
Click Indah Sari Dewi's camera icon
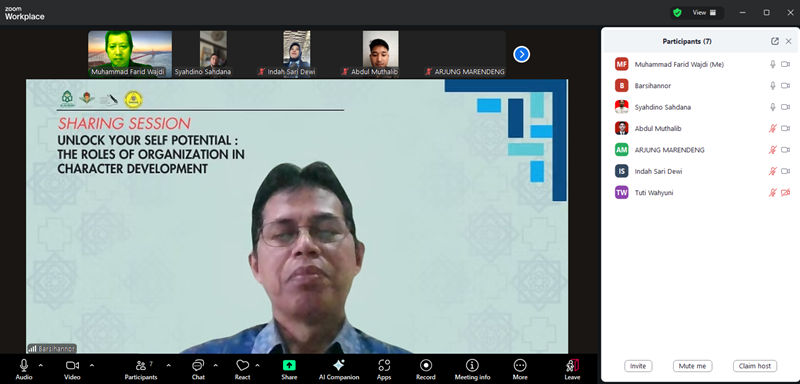pos(786,171)
